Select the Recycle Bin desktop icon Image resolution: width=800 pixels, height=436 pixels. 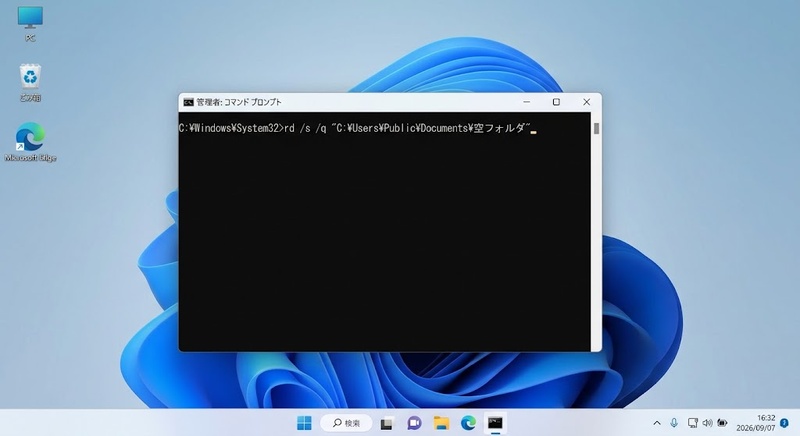[x=30, y=83]
